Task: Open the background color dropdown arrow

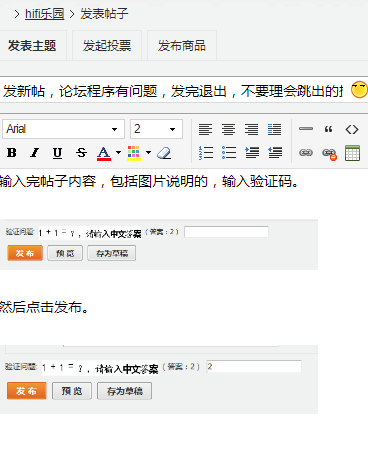Action: pyautogui.click(x=148, y=153)
